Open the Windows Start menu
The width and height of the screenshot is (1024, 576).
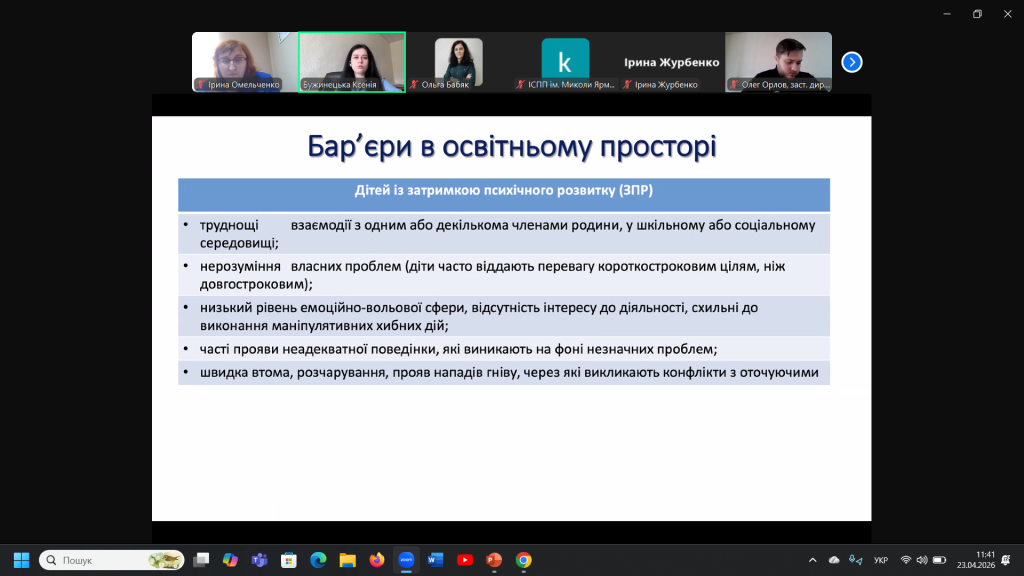coord(21,560)
